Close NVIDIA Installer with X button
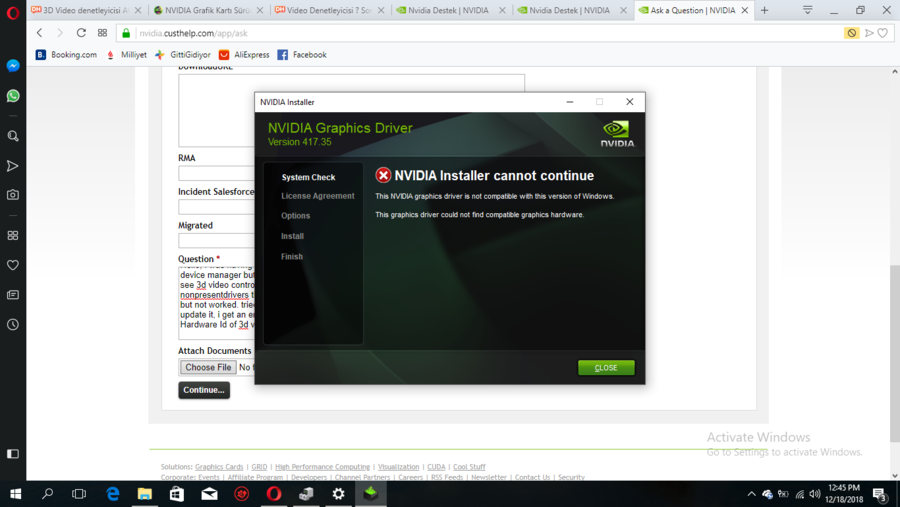The width and height of the screenshot is (900, 507). pos(629,102)
